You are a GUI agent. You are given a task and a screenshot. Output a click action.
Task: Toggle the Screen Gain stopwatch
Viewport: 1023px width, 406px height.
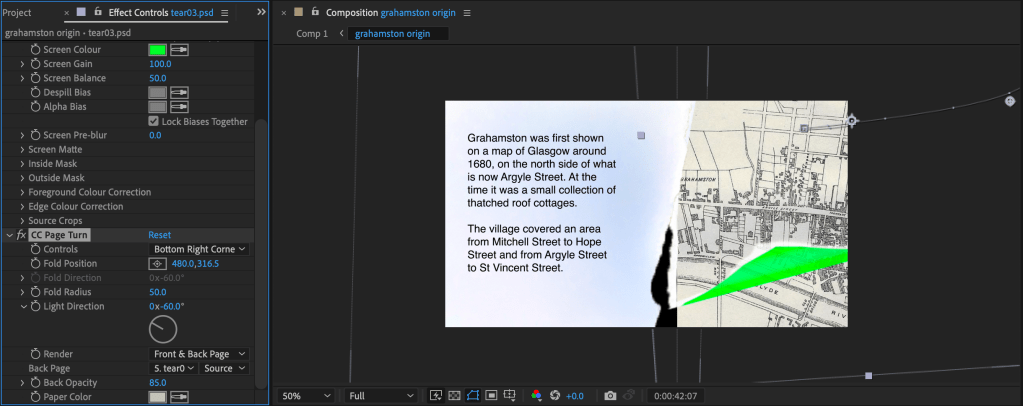click(36, 64)
